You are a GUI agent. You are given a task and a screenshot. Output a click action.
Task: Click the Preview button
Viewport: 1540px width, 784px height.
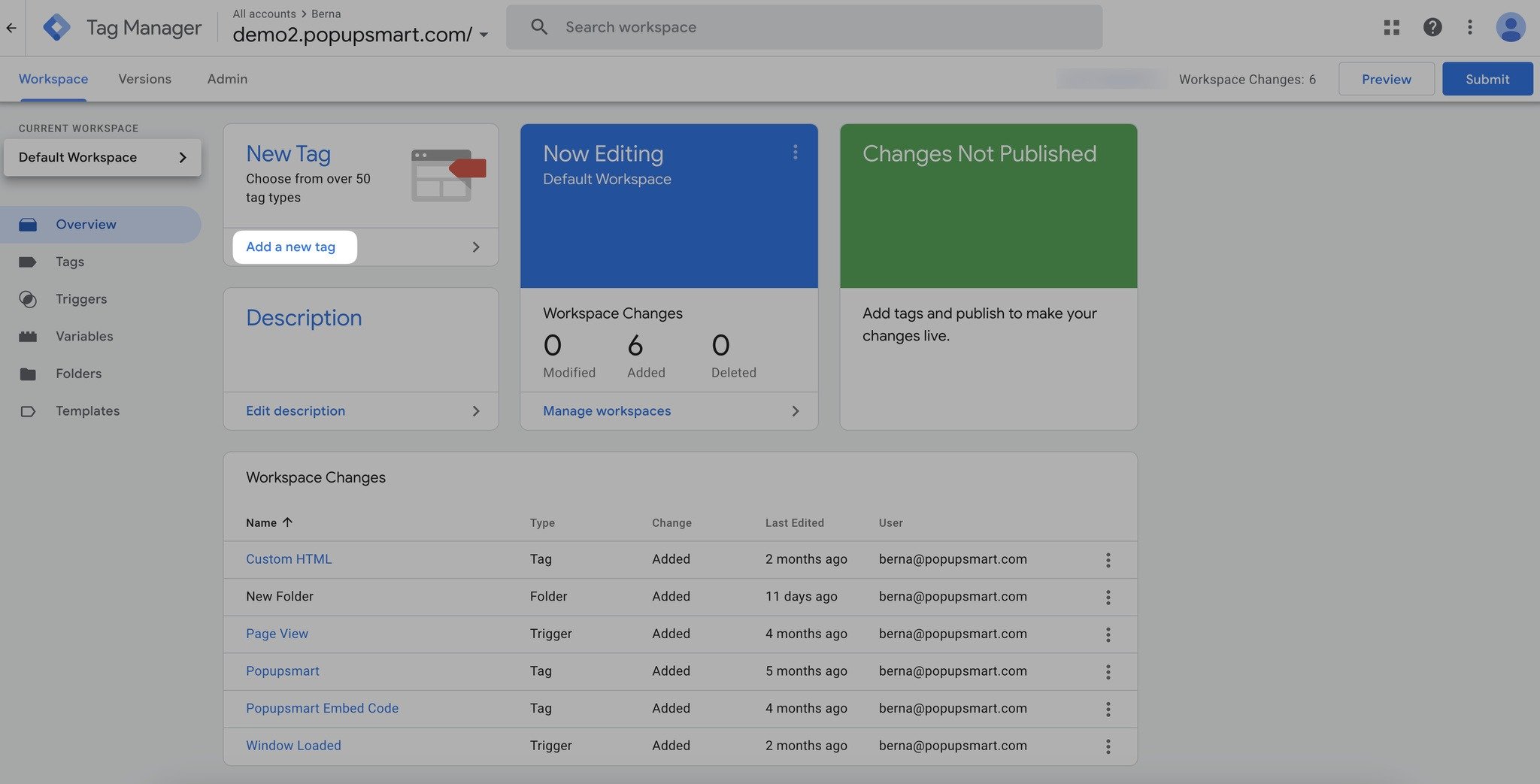coord(1386,79)
